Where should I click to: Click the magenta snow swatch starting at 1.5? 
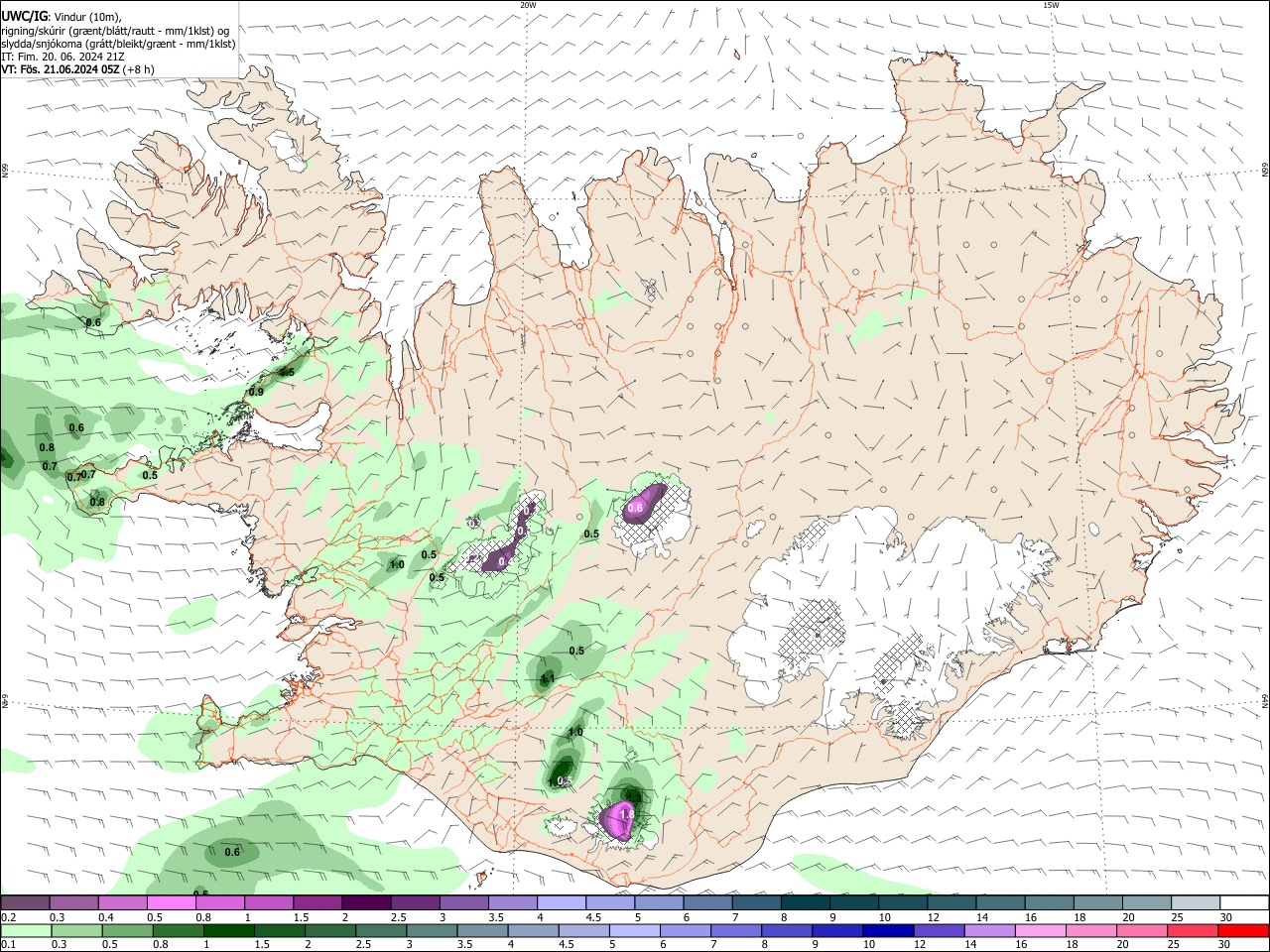pyautogui.click(x=317, y=903)
